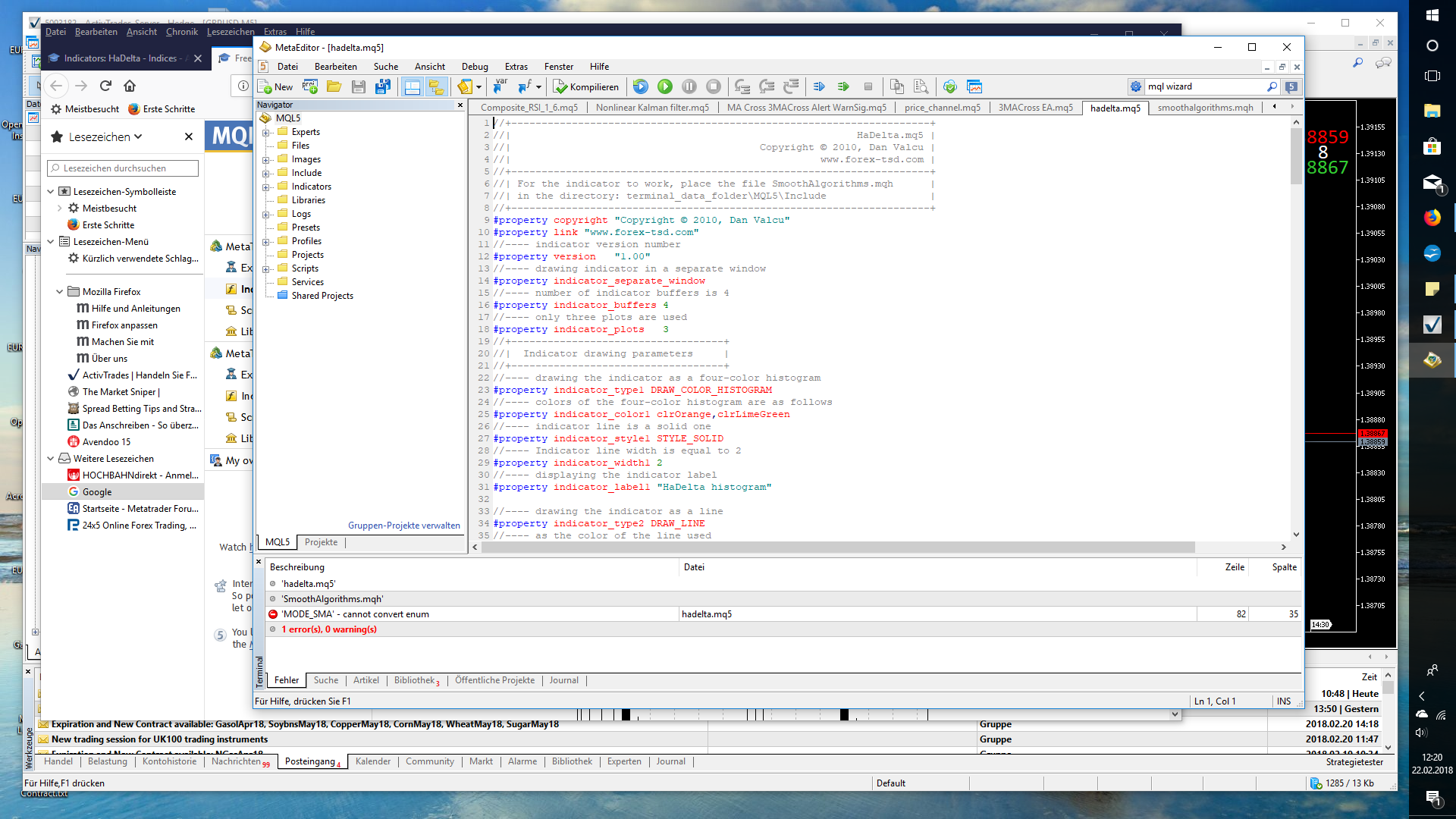Image resolution: width=1456 pixels, height=819 pixels.
Task: Create a new file with the New icon
Action: coord(276,86)
